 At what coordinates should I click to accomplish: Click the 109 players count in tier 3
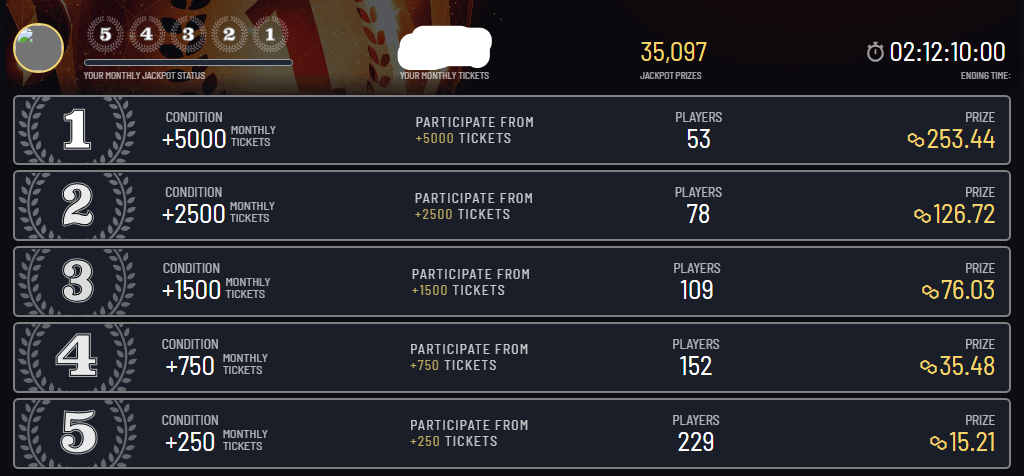696,290
